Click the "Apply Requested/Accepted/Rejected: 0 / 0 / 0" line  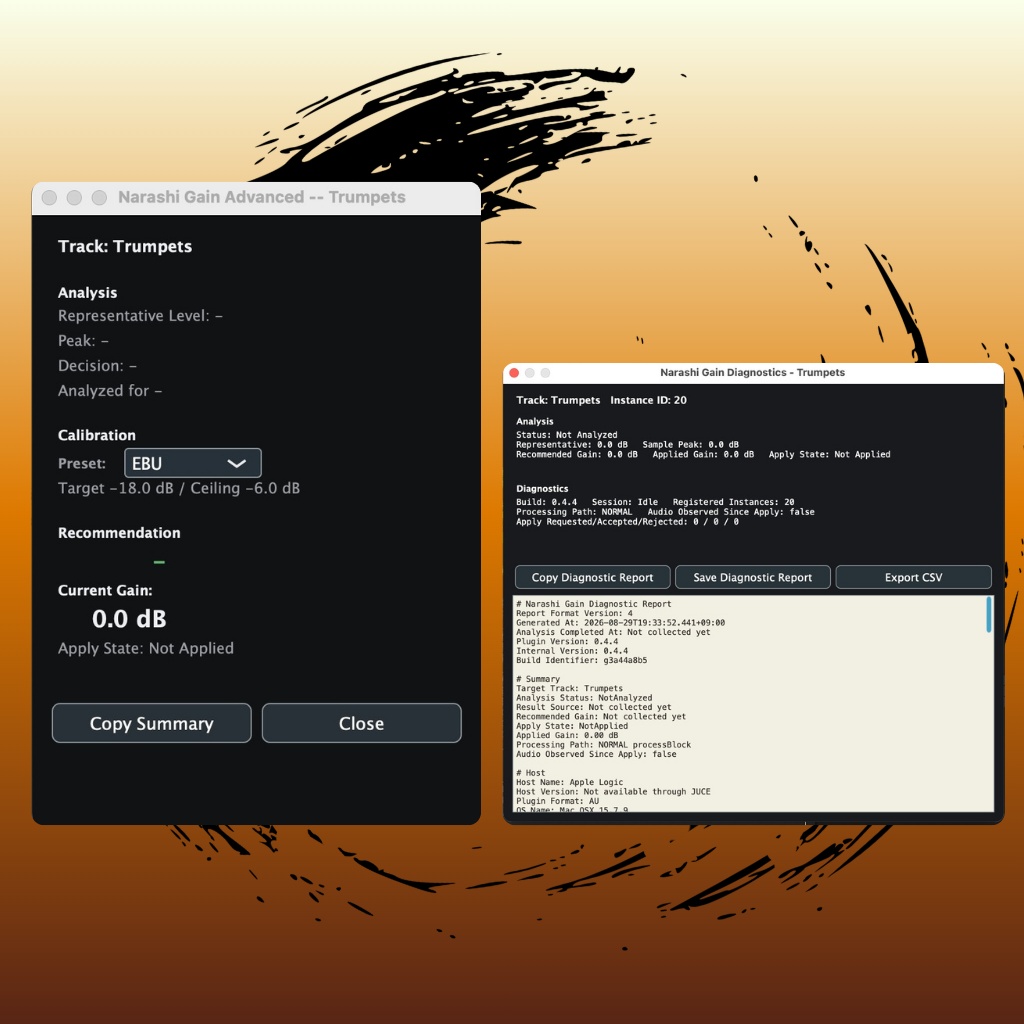pos(627,522)
